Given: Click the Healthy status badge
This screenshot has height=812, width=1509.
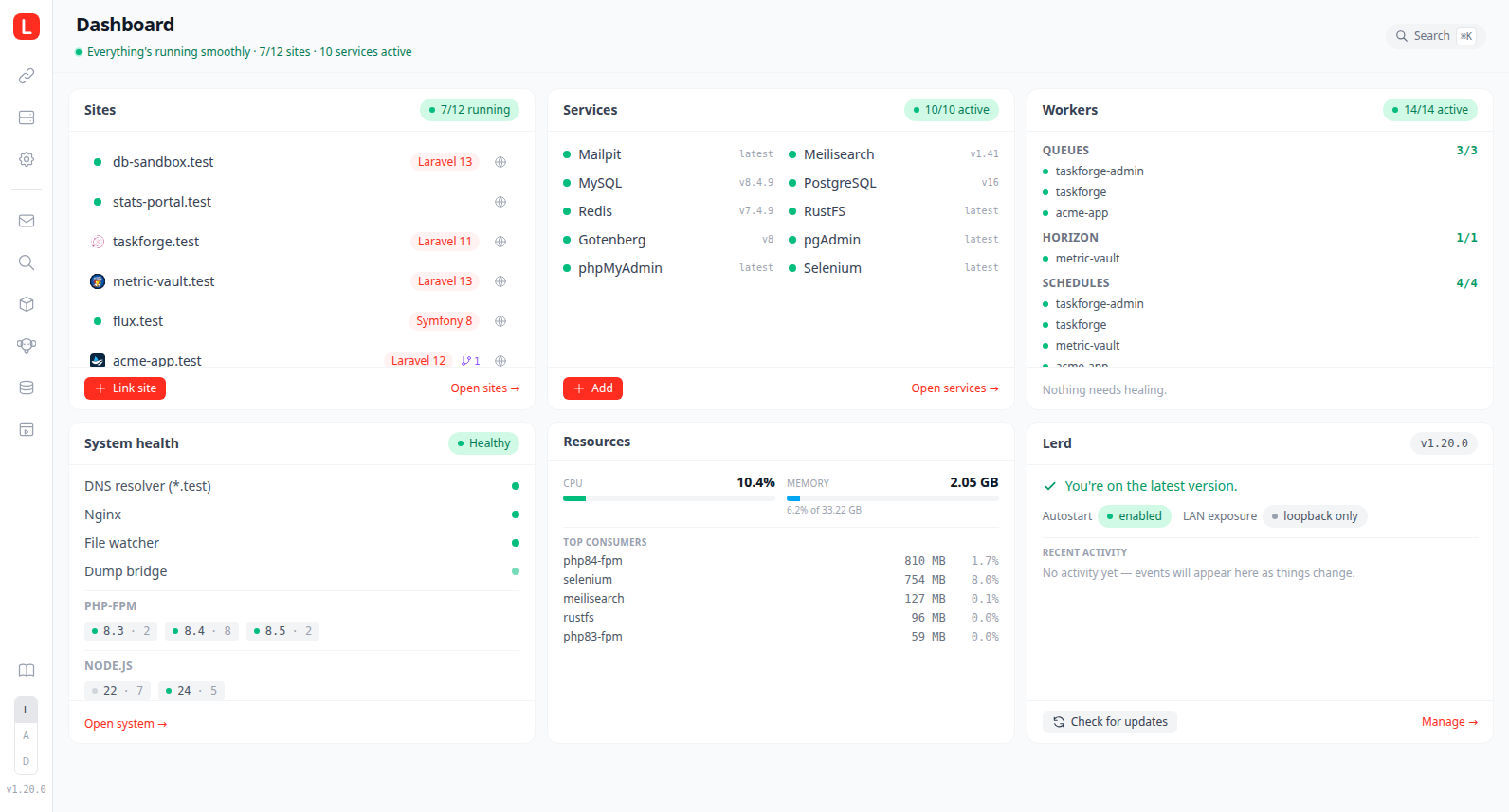Looking at the screenshot, I should click(483, 443).
